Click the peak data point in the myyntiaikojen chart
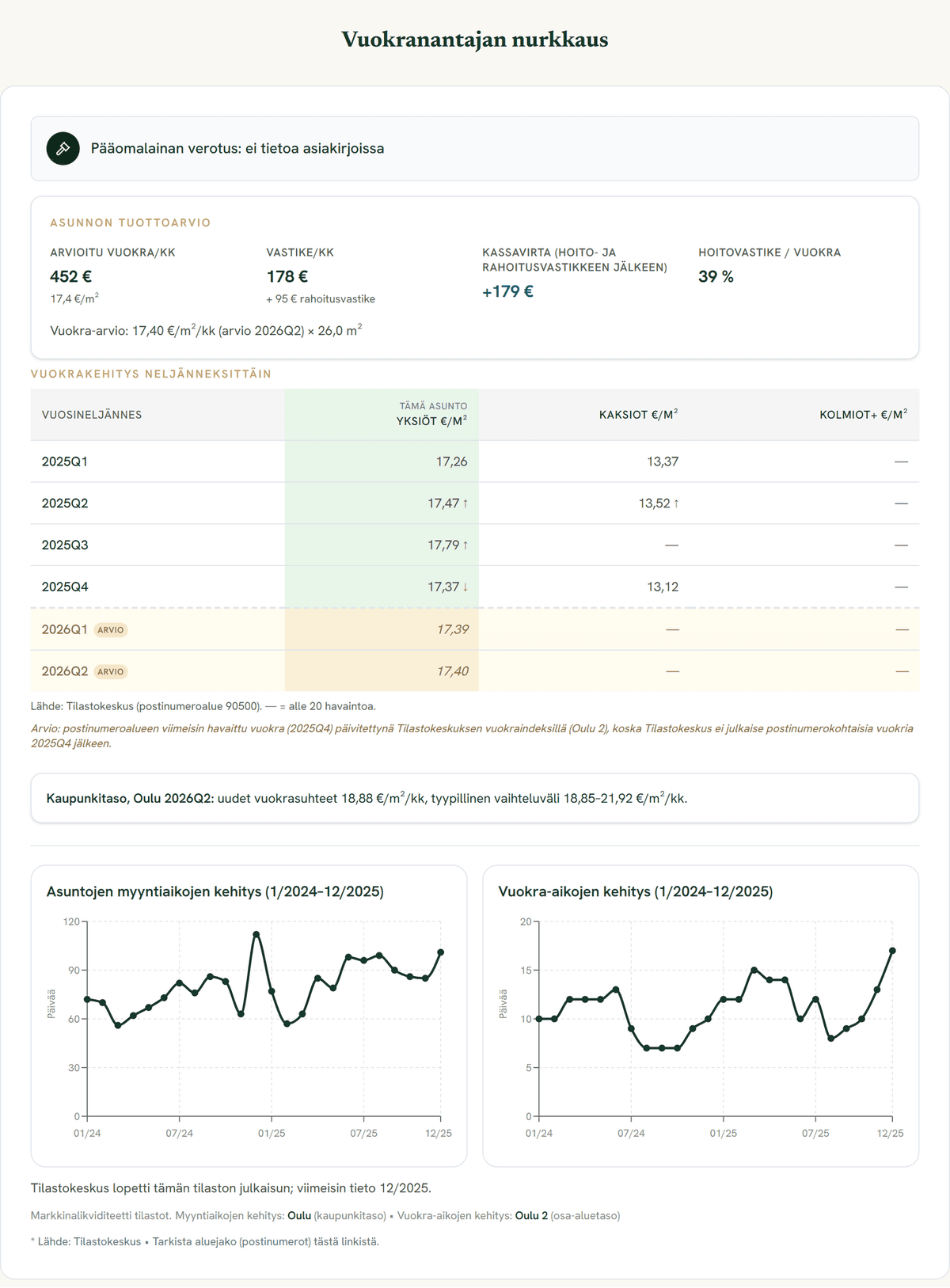Viewport: 950px width, 1288px height. 256,935
